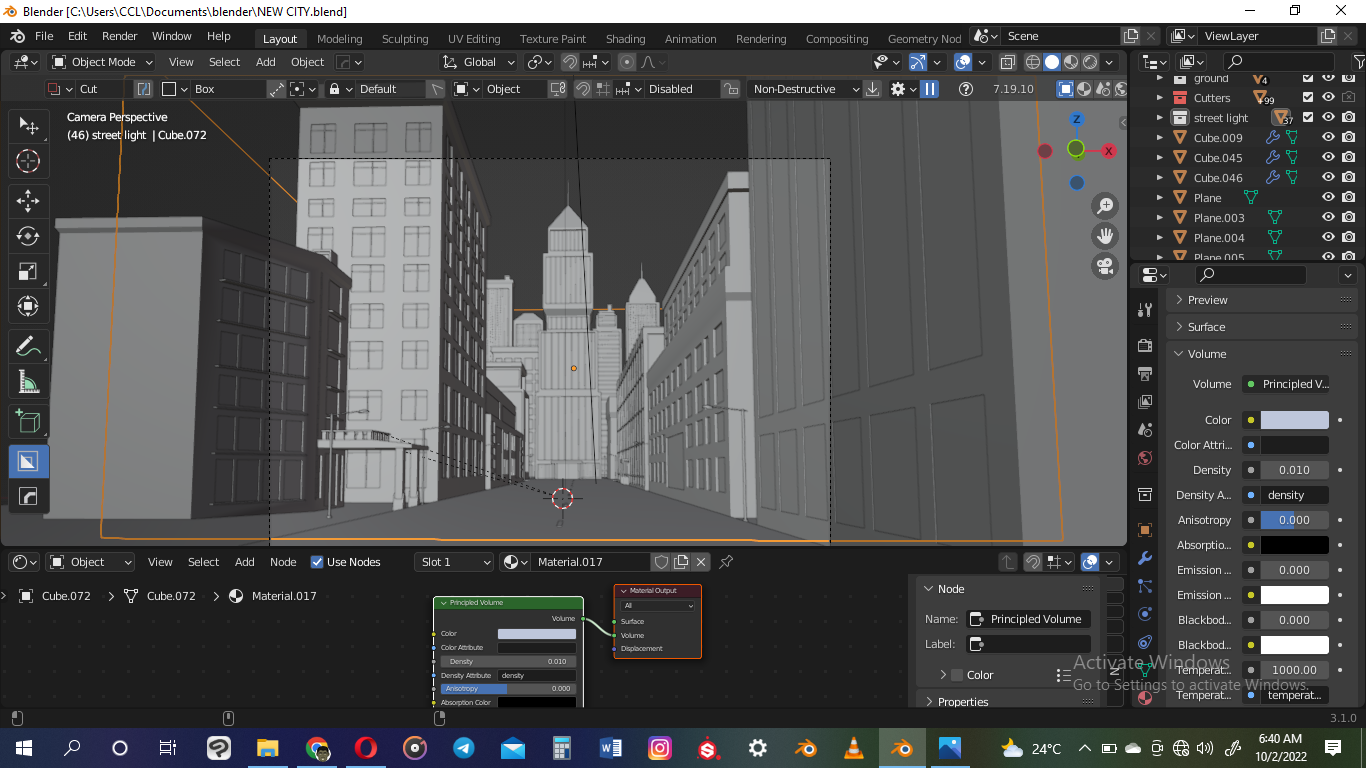Viewport: 1366px width, 768px height.
Task: Select the Scale tool in left toolbar
Action: tap(28, 271)
